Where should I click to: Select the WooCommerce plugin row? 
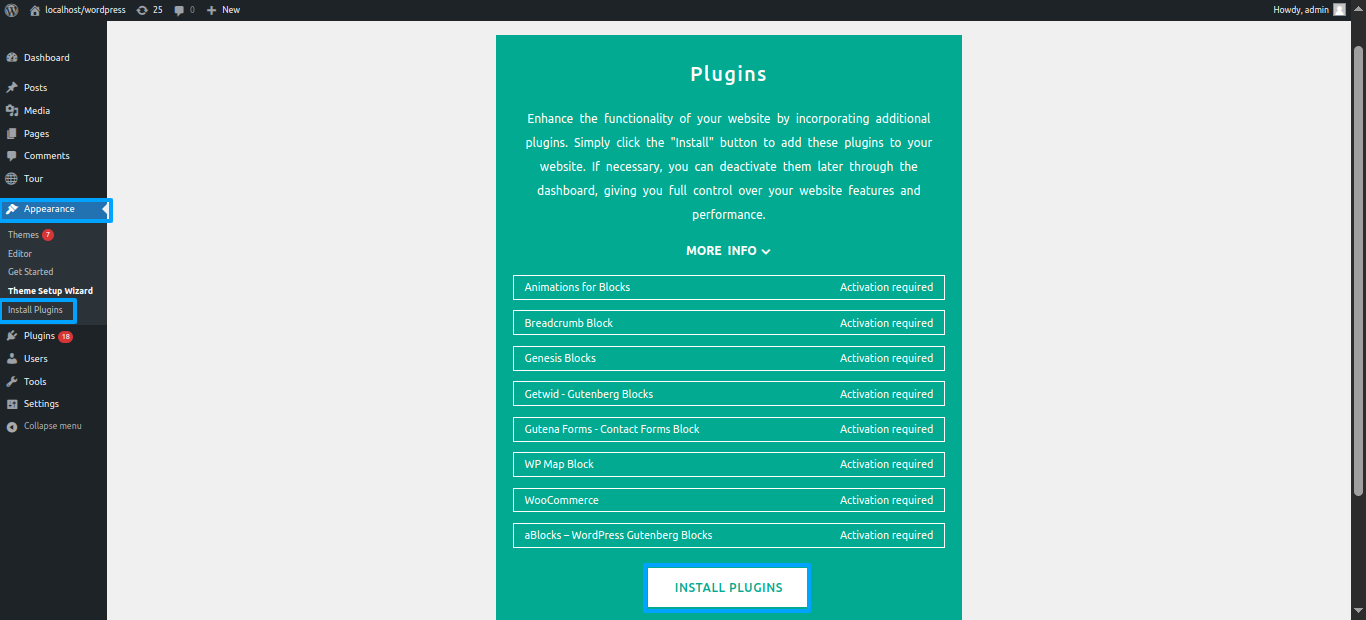tap(729, 500)
